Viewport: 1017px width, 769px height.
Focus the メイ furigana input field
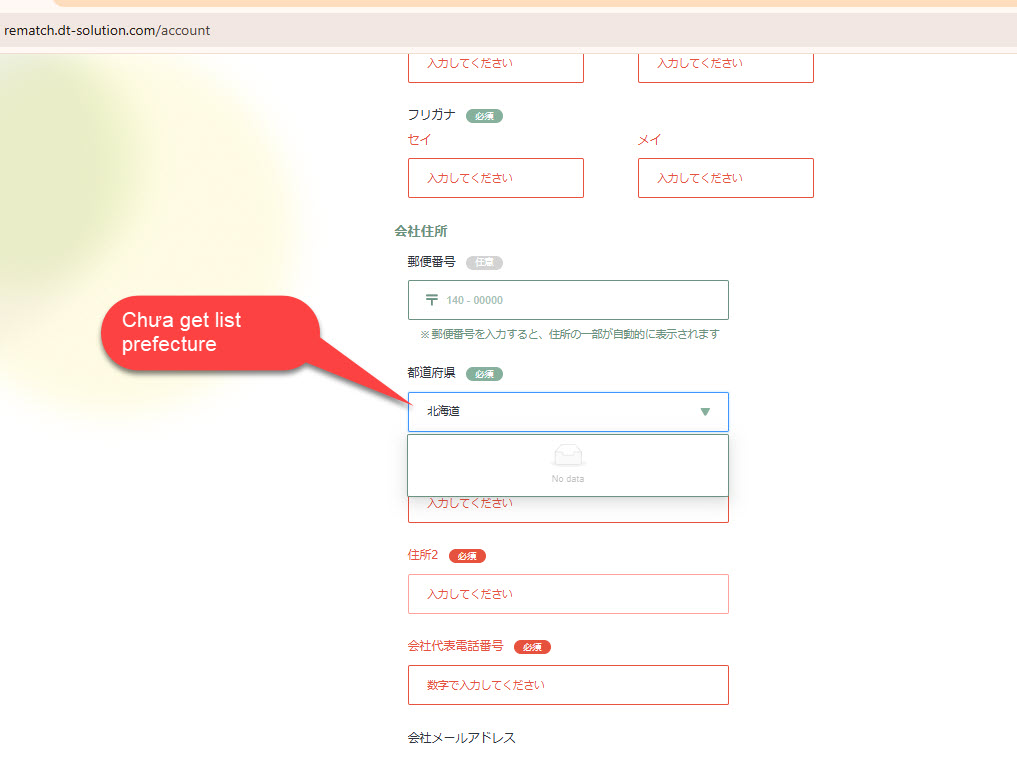coord(725,178)
